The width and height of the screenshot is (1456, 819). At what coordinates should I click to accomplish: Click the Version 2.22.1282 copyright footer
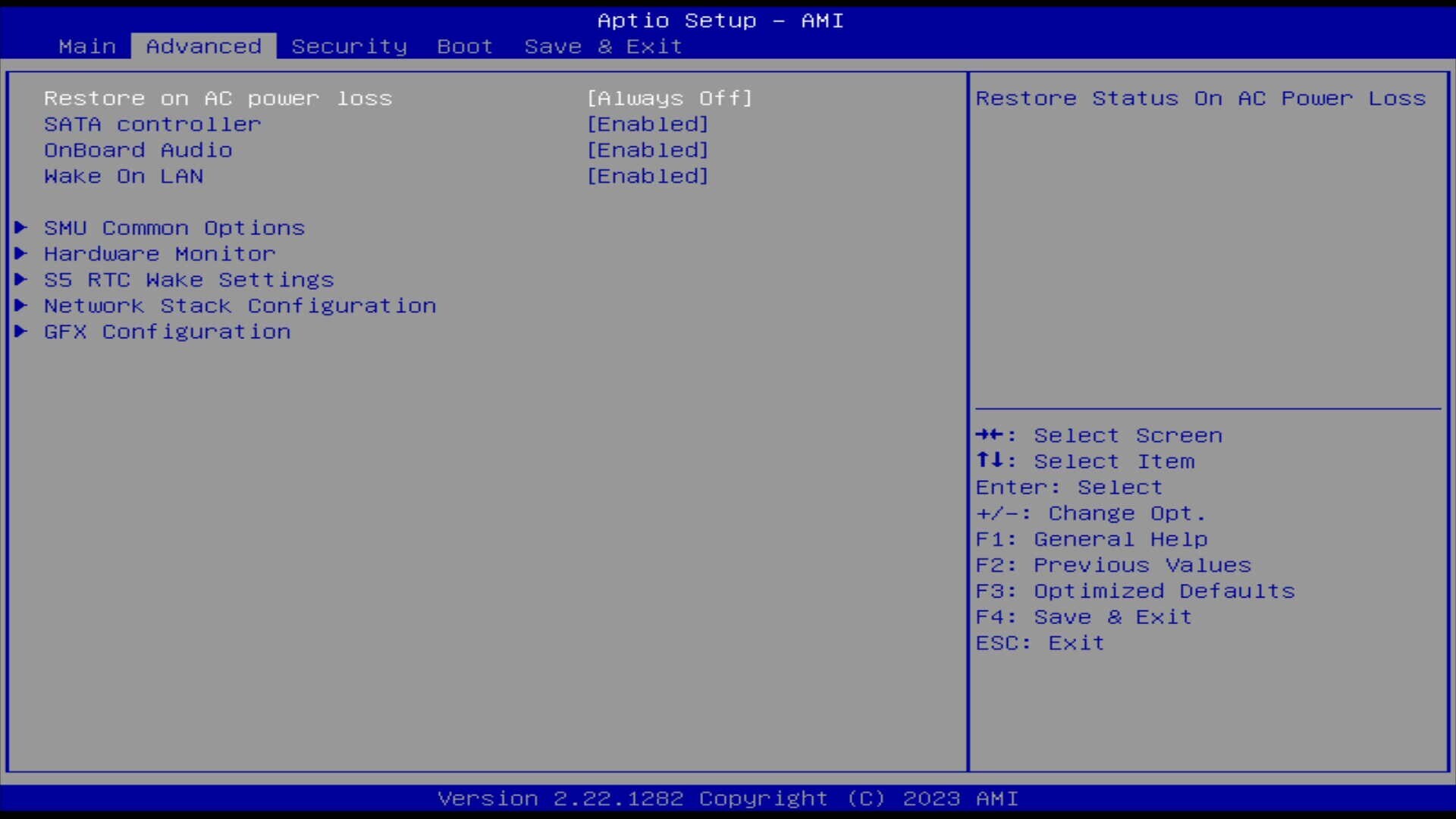click(728, 799)
